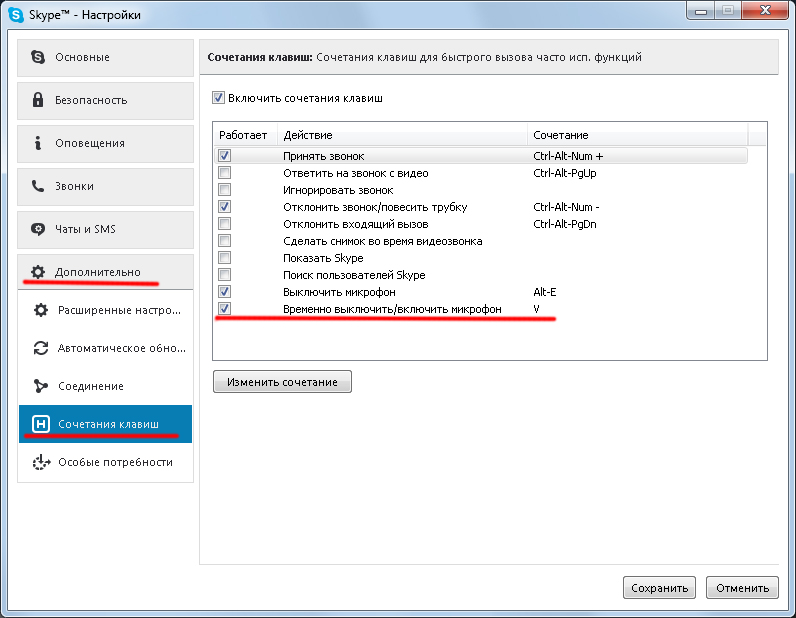
Task: Uncheck the Принять звонок hotkey checkbox
Action: coord(224,155)
